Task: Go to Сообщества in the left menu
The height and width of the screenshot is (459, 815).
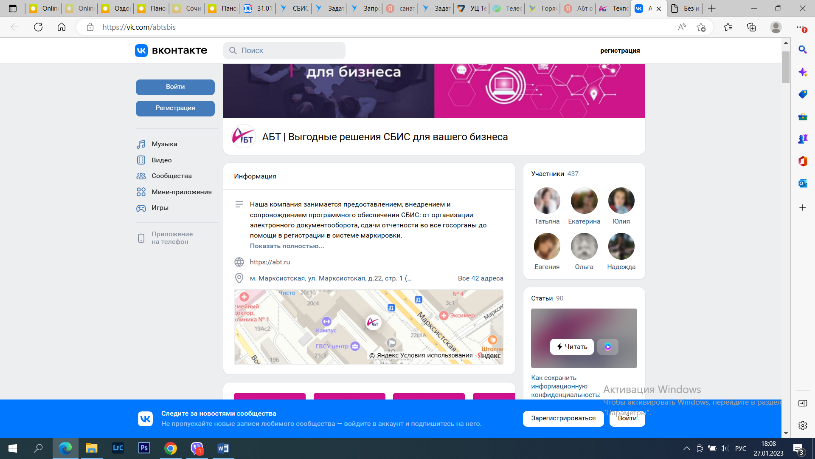Action: click(x=171, y=176)
